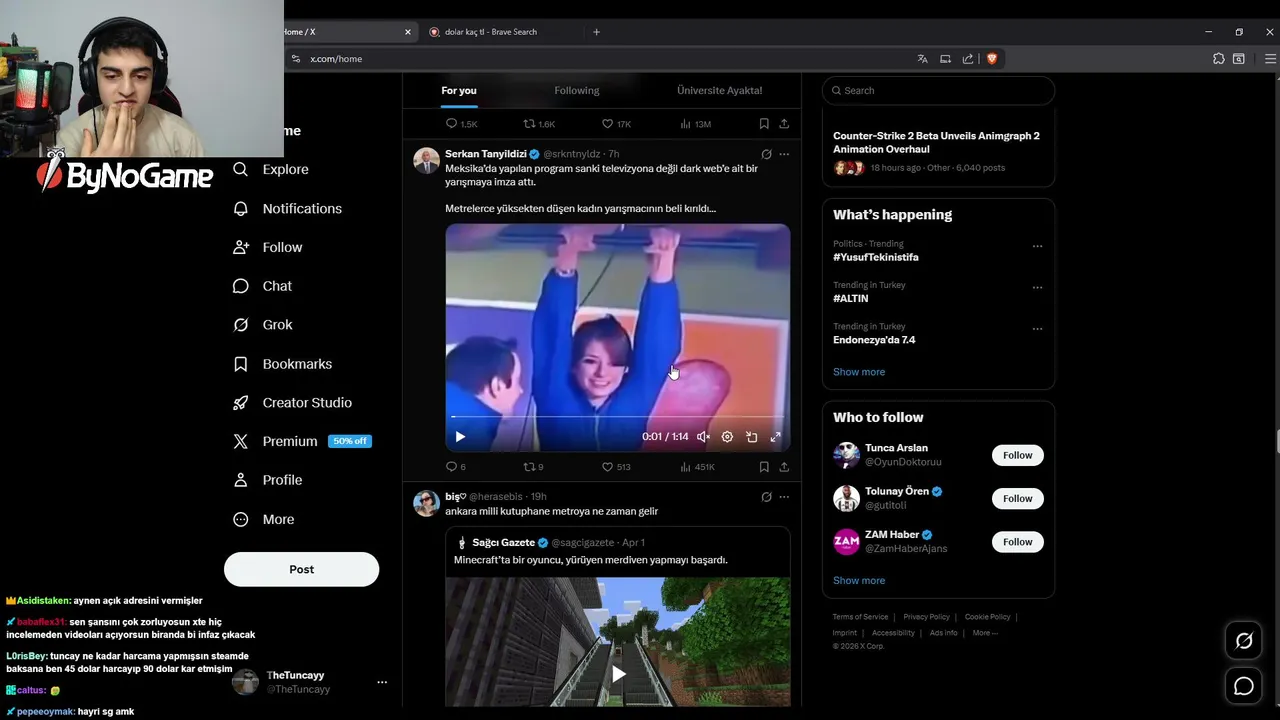
Task: Bookmark Serkan Tanyildizi's post
Action: [764, 466]
